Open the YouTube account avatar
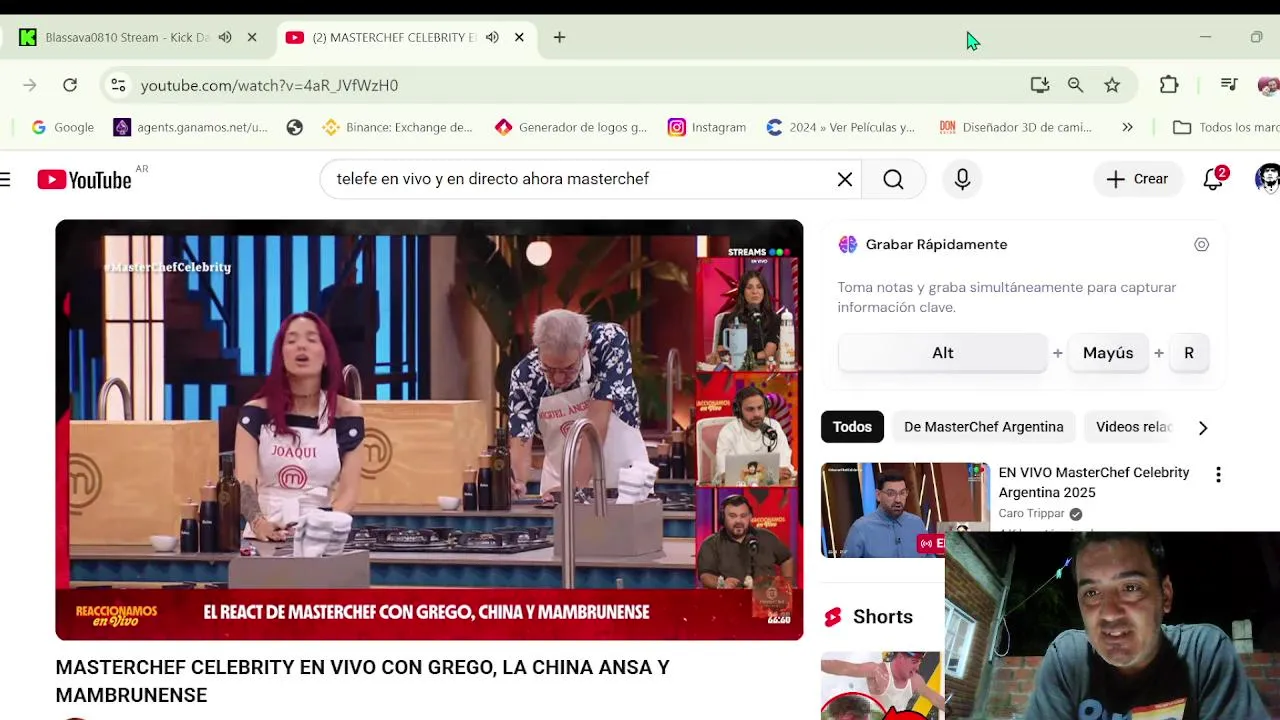 tap(1268, 179)
